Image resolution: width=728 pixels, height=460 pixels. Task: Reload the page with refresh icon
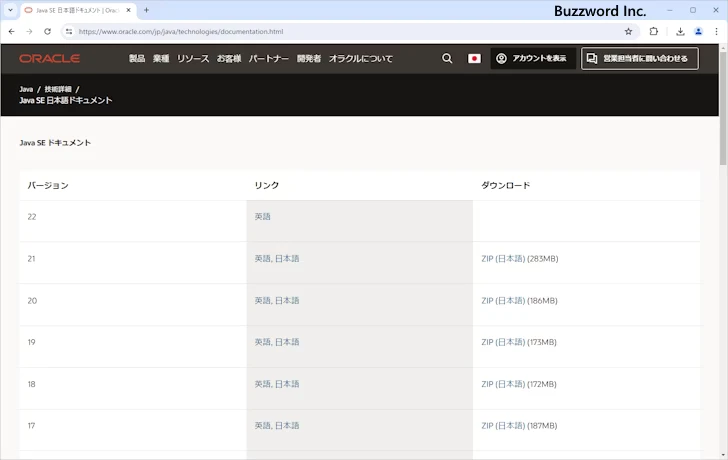[x=47, y=32]
